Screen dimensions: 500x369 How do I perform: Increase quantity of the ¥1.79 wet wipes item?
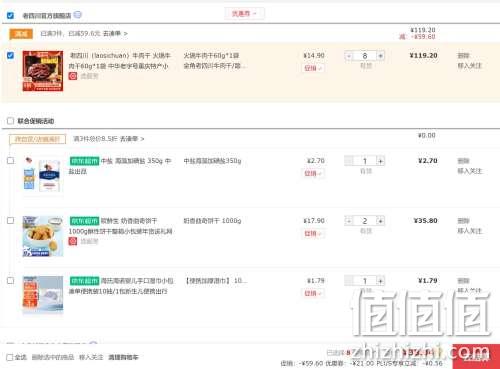(380, 281)
